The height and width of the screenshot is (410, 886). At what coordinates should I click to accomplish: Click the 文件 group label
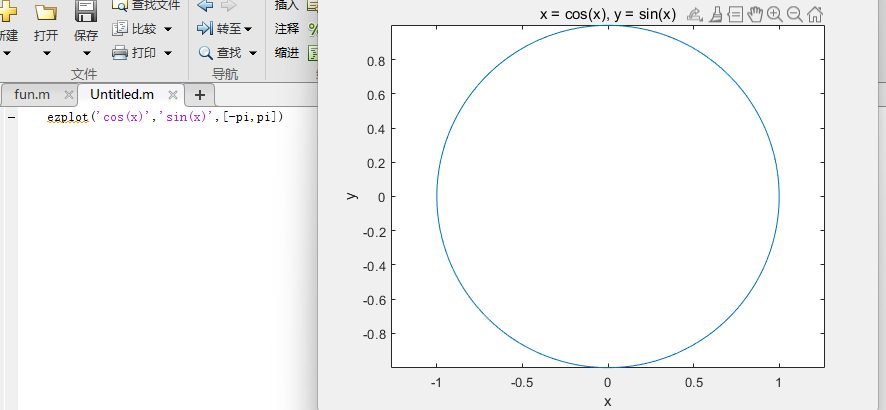84,74
